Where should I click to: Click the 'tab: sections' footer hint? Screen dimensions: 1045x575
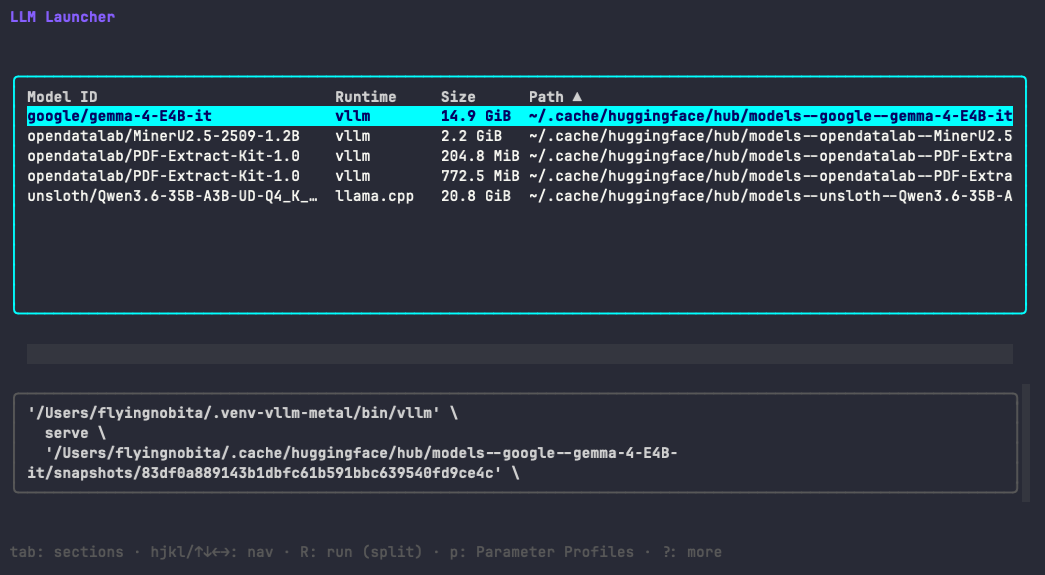[x=67, y=552]
